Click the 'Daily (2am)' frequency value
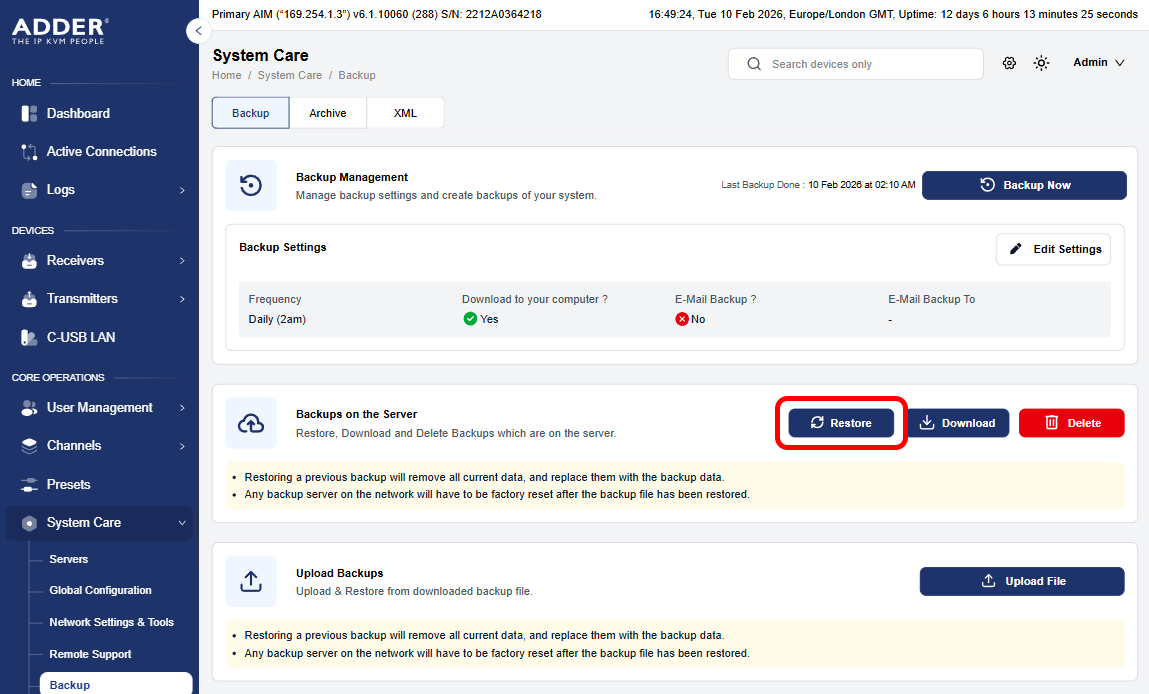This screenshot has height=694, width=1149. pyautogui.click(x=277, y=320)
